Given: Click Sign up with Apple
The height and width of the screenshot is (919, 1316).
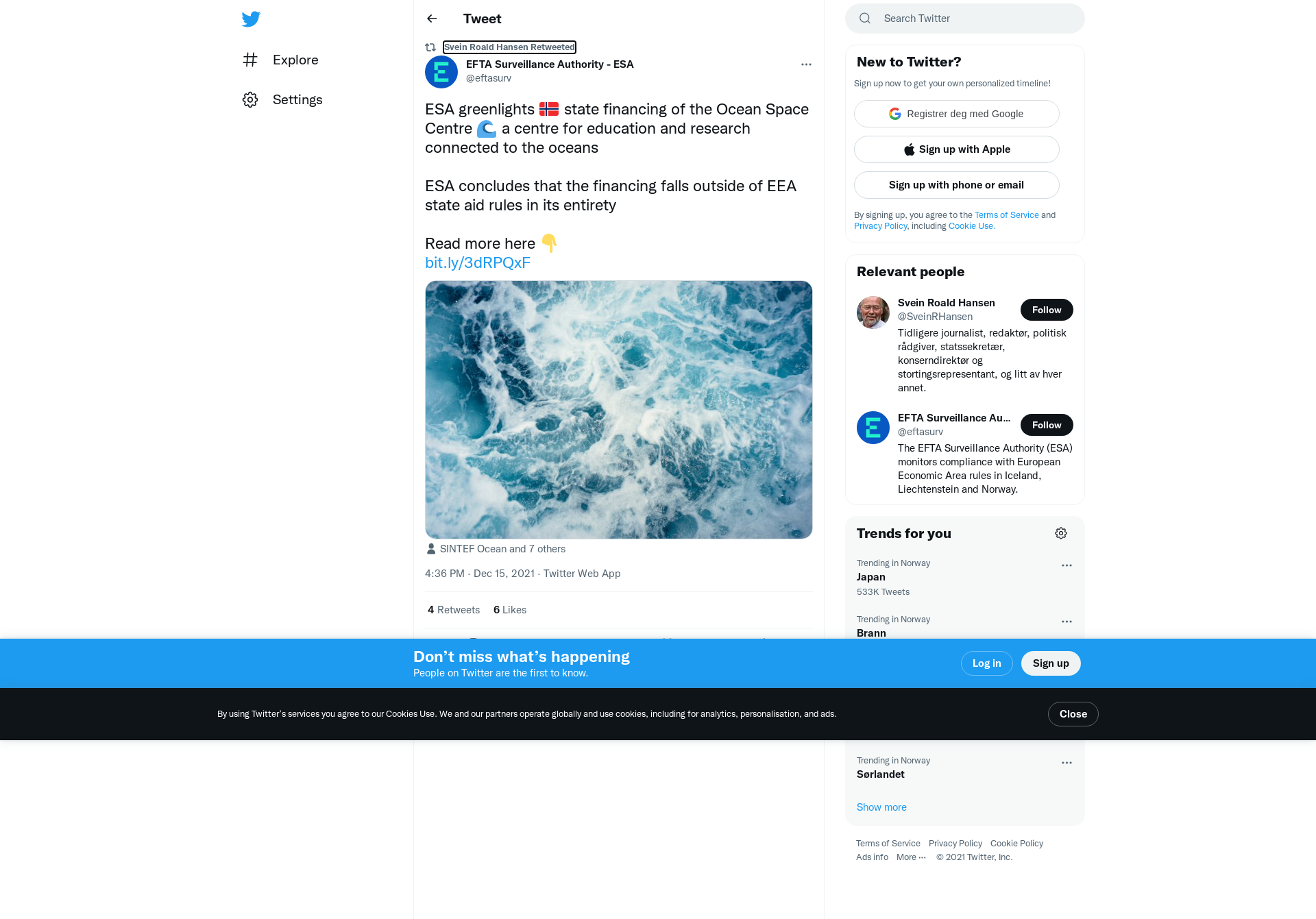Looking at the screenshot, I should (x=957, y=149).
